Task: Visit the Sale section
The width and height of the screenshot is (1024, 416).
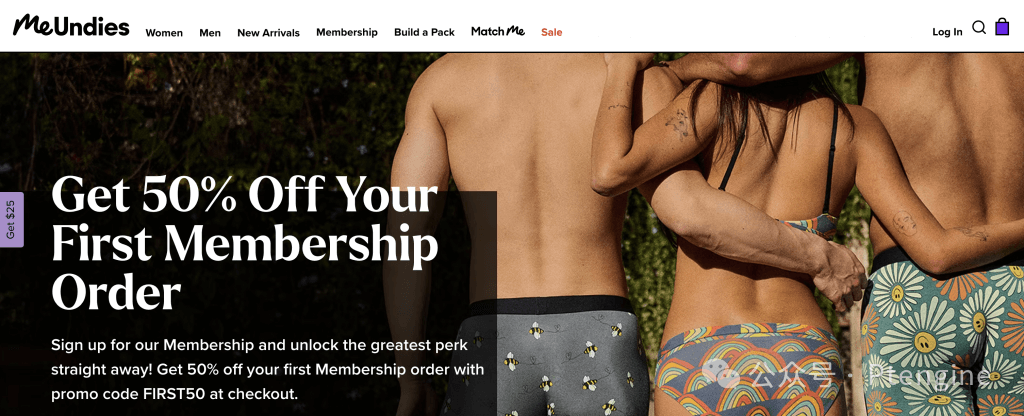Action: click(x=551, y=32)
